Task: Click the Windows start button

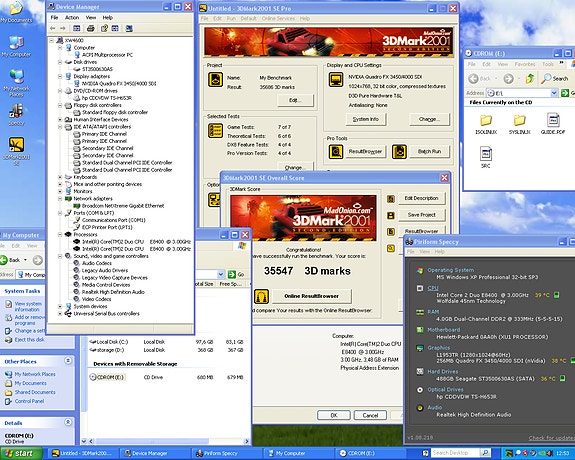Action: 21,453
